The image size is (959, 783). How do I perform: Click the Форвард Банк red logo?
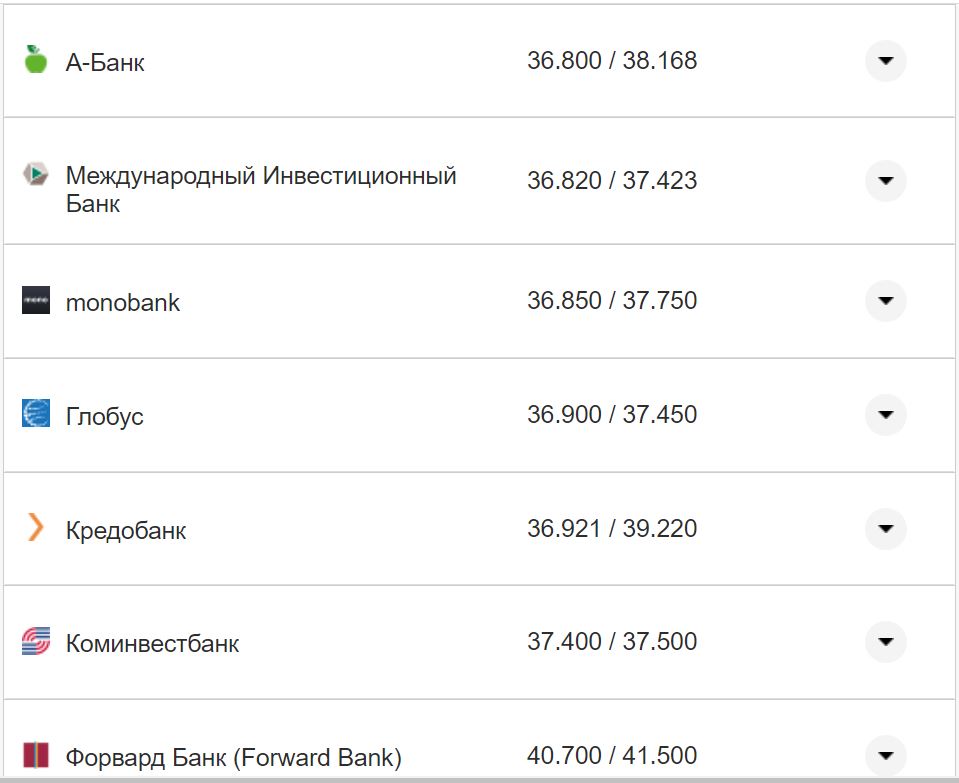[x=32, y=755]
